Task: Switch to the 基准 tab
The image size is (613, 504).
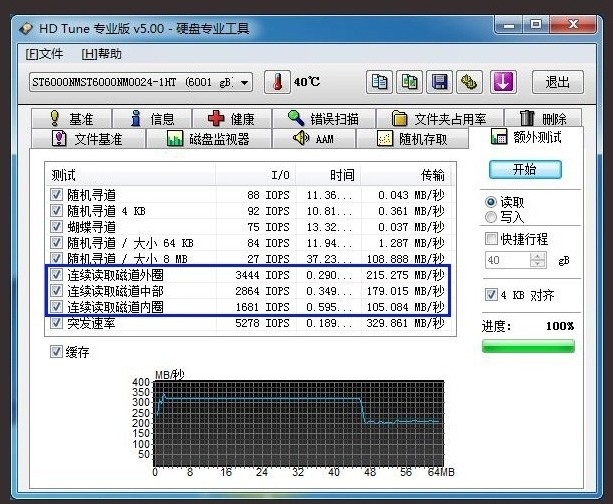Action: [72, 118]
